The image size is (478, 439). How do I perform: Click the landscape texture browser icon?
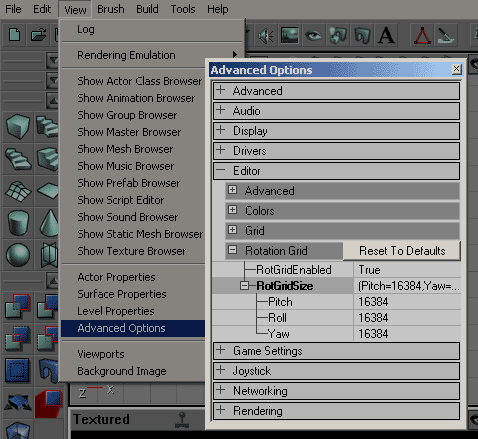click(289, 35)
